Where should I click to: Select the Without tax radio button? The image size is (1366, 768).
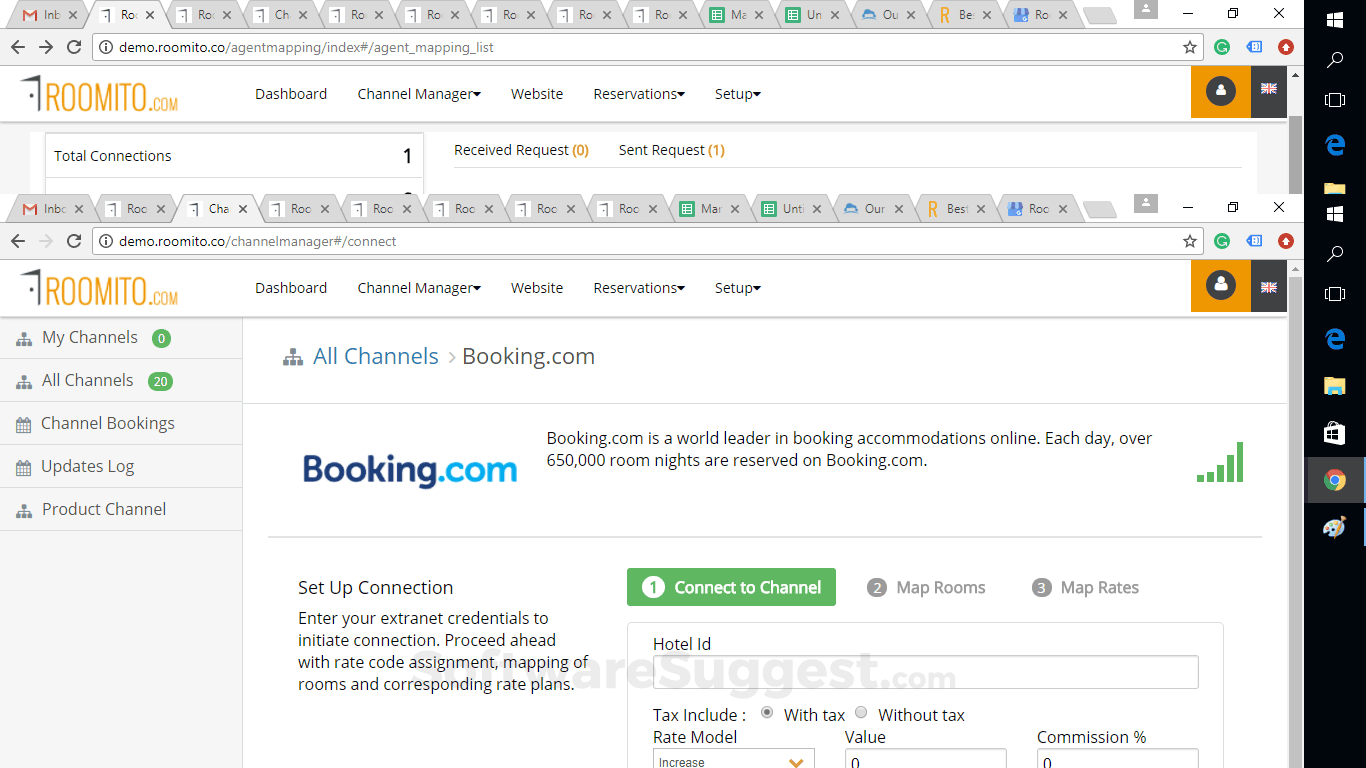pyautogui.click(x=861, y=712)
